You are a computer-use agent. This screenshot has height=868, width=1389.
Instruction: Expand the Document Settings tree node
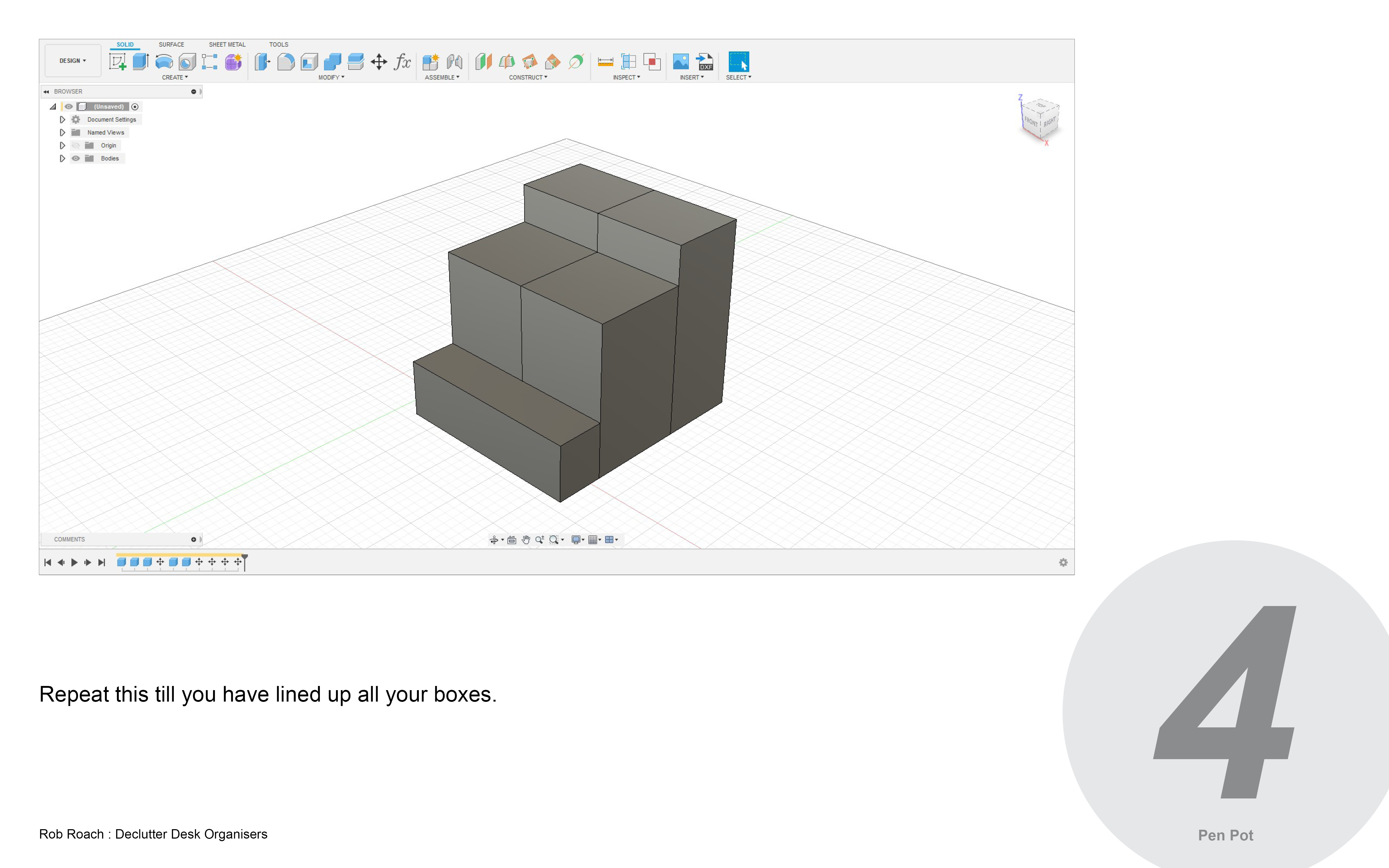(63, 120)
